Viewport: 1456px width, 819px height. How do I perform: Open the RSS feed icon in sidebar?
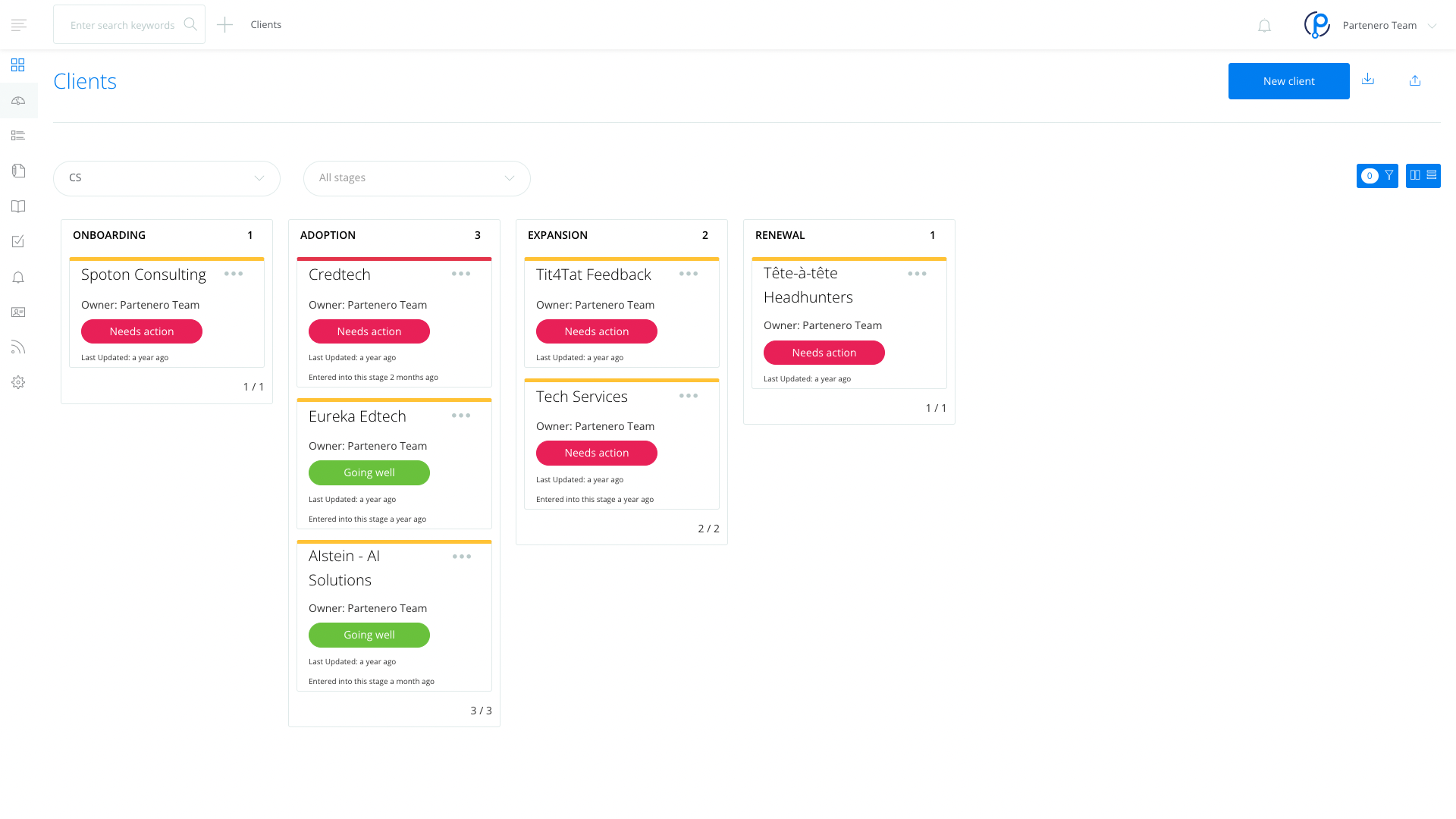18,347
